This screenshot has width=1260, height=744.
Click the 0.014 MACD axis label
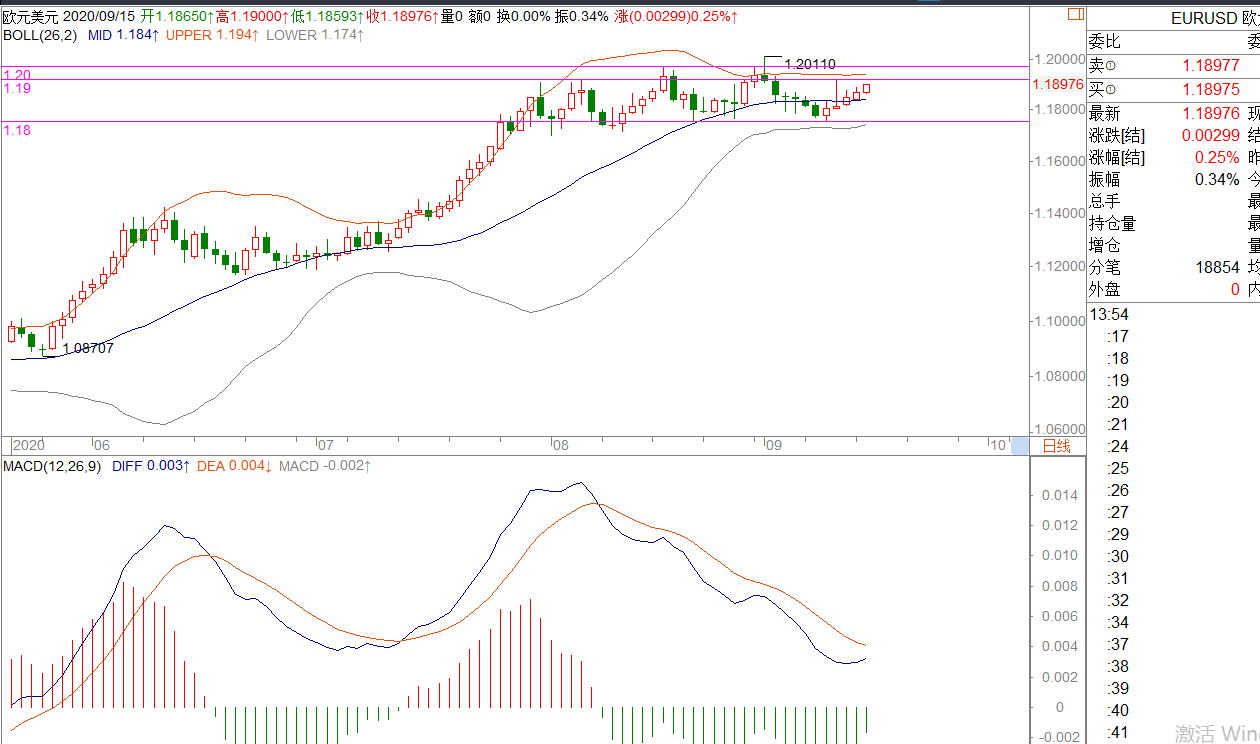1062,495
